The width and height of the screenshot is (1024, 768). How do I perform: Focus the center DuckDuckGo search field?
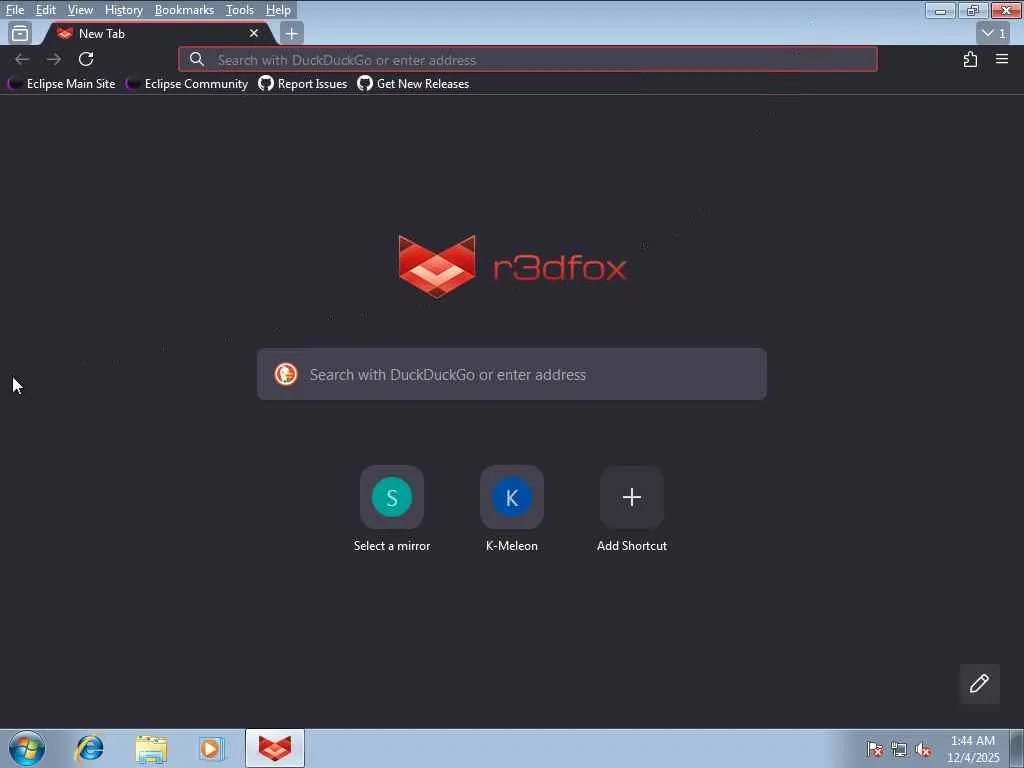512,374
